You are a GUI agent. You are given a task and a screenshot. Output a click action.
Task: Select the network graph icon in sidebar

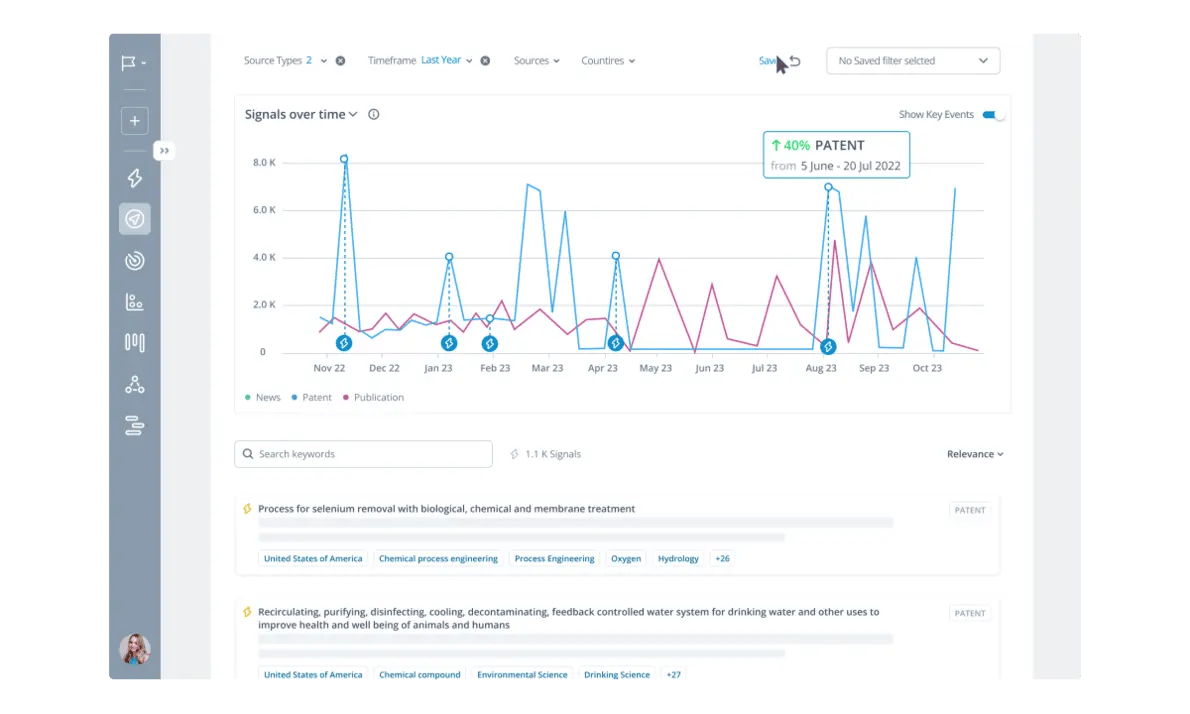pos(135,384)
